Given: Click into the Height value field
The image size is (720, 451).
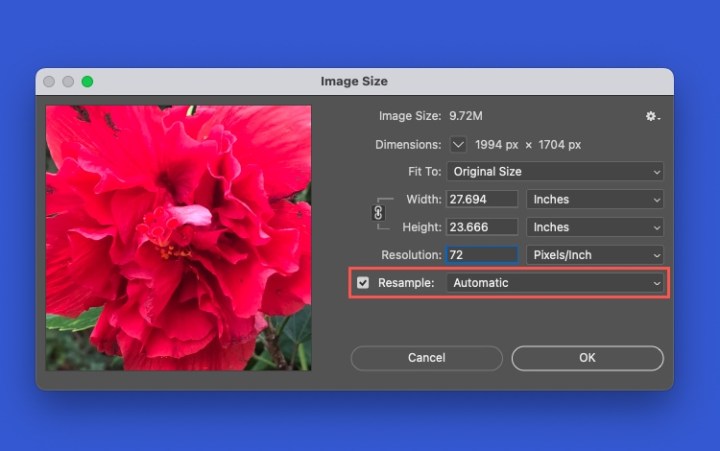Looking at the screenshot, I should (482, 227).
